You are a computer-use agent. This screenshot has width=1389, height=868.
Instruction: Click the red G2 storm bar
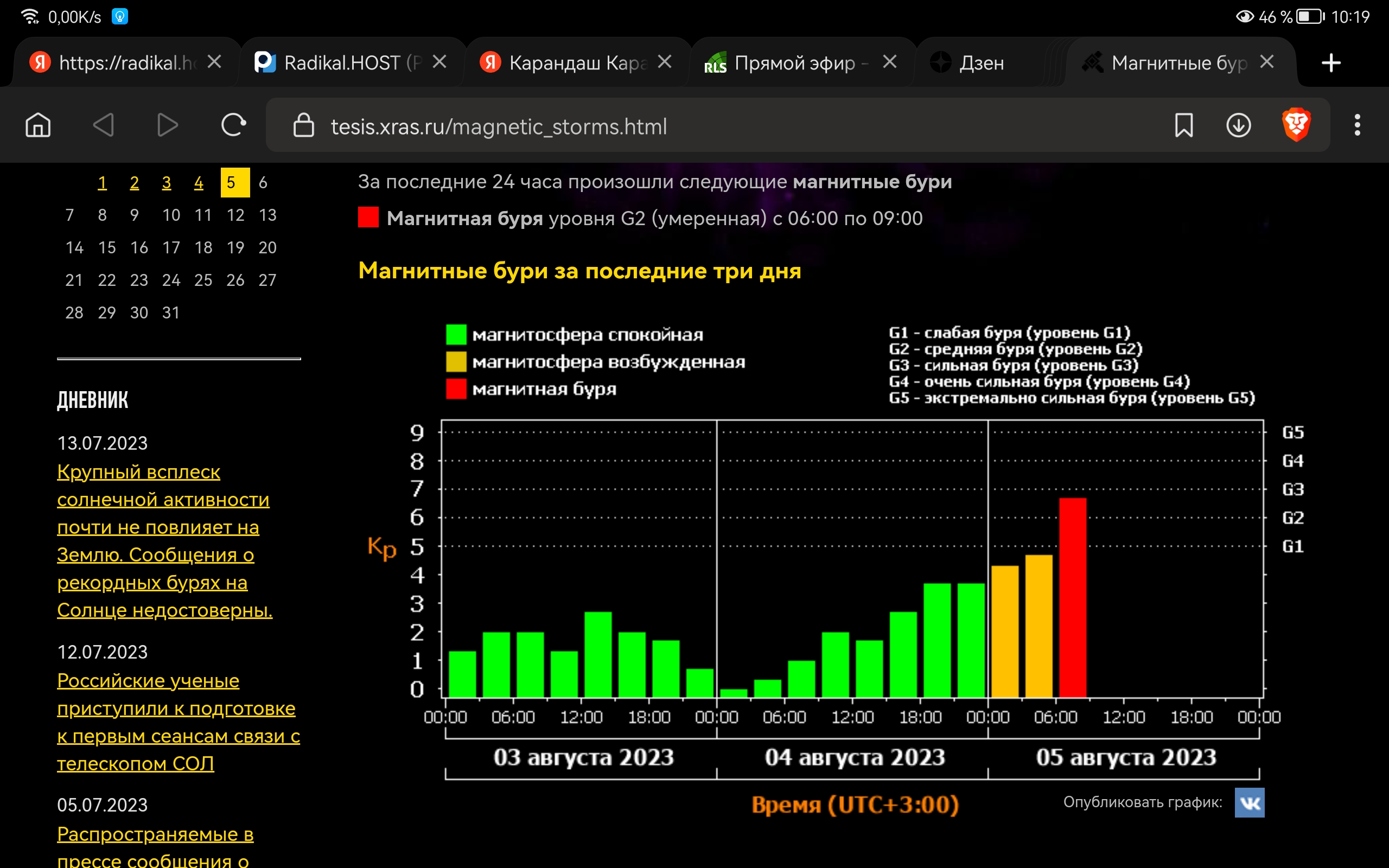[x=1072, y=597]
